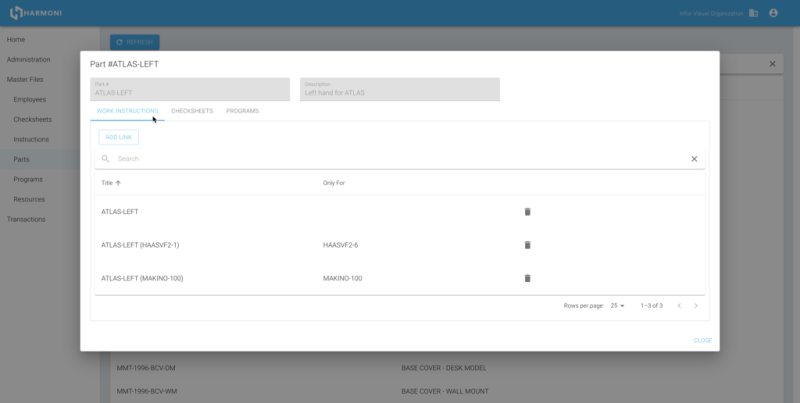Select the Work Instructions tab
This screenshot has height=403, width=800.
127,111
